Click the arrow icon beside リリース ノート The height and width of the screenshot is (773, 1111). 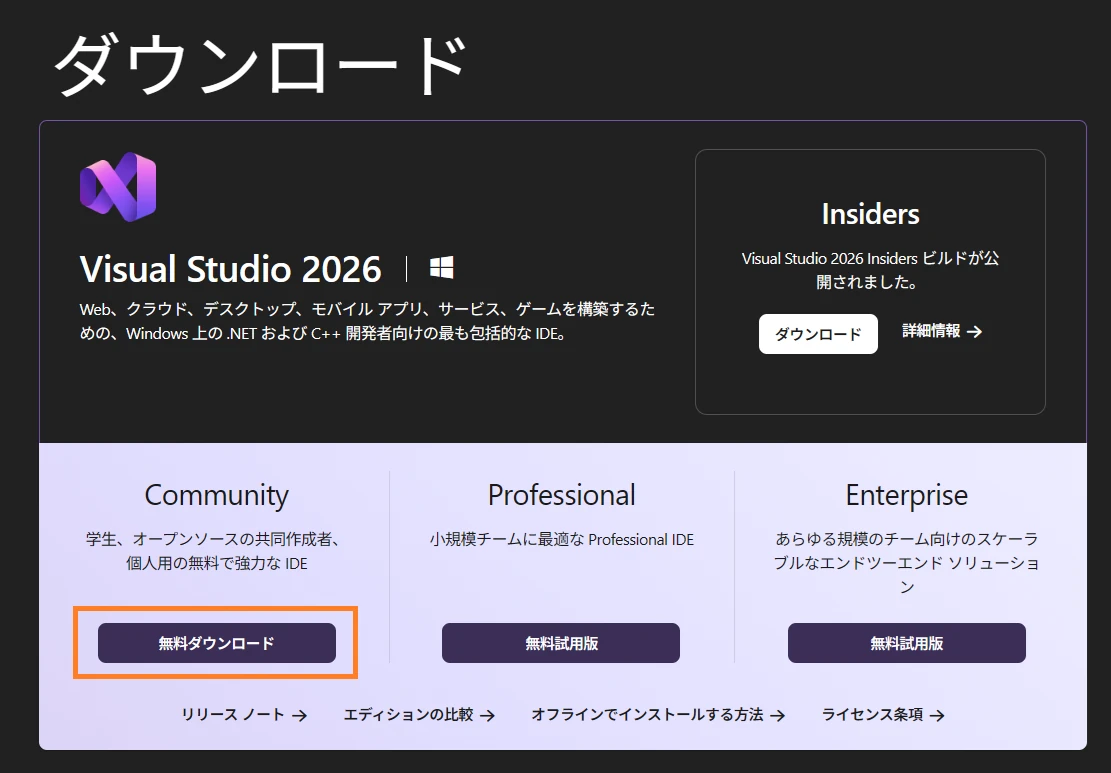(300, 715)
